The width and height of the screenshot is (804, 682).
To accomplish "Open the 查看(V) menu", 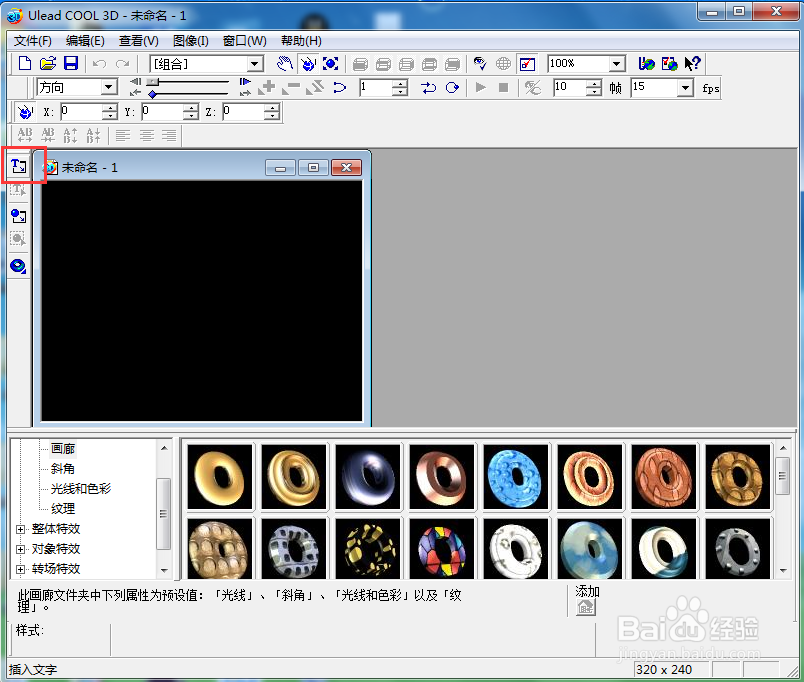I will [x=138, y=41].
